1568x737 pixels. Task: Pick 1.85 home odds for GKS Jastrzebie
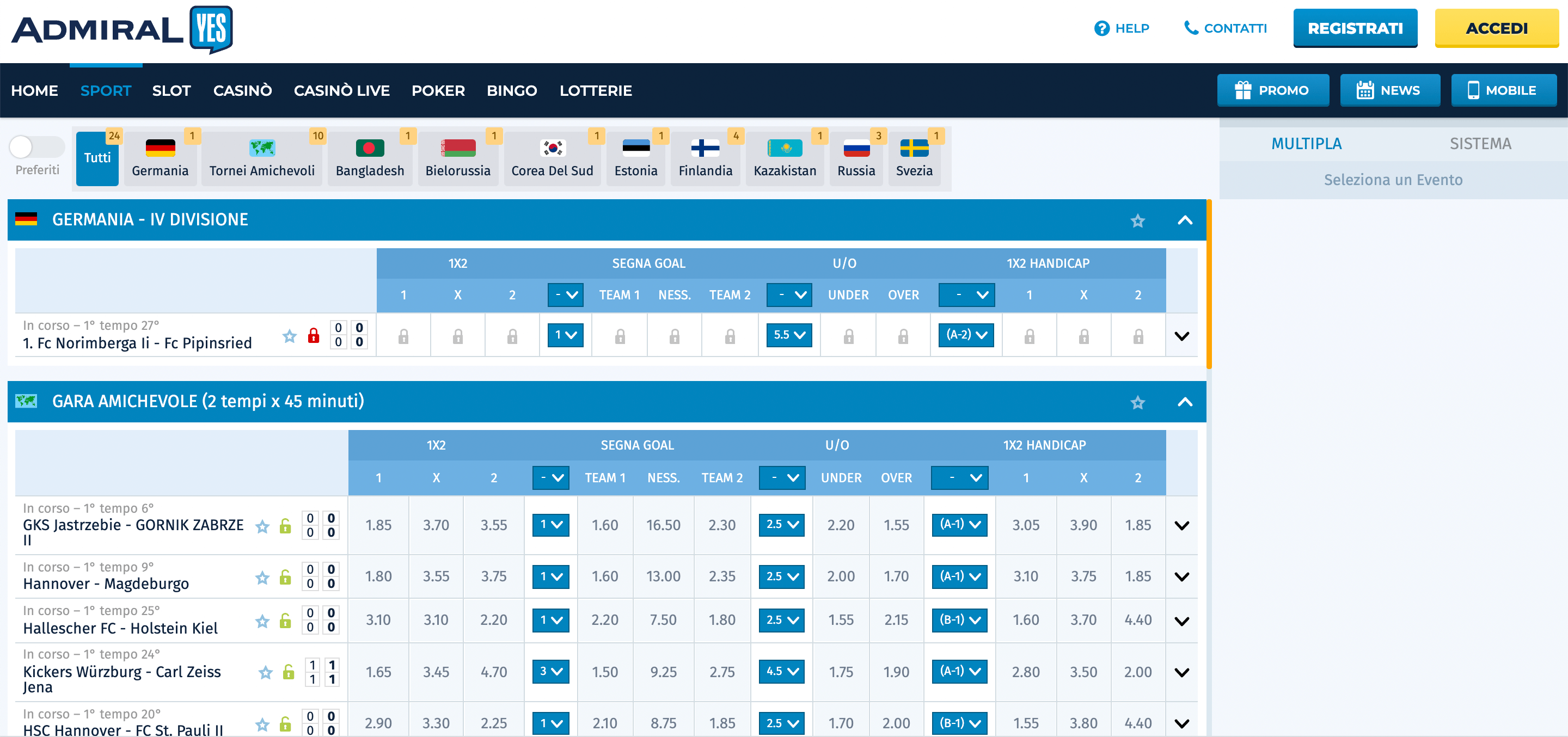[378, 525]
